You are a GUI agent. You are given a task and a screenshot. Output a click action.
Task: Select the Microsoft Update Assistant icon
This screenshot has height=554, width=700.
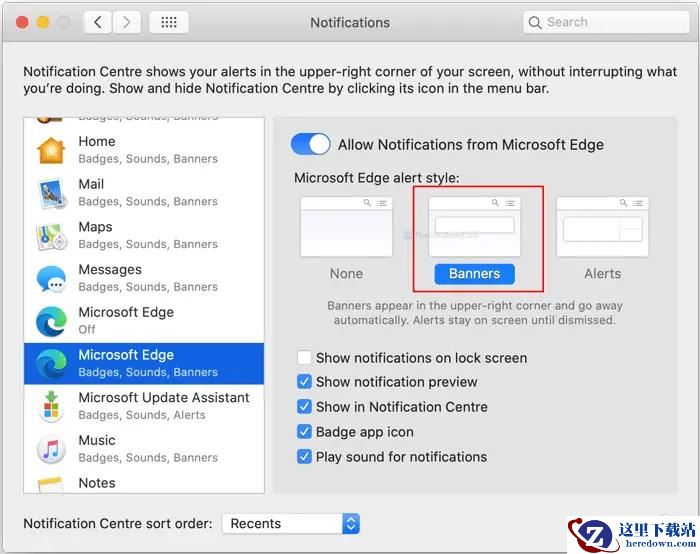[x=51, y=406]
